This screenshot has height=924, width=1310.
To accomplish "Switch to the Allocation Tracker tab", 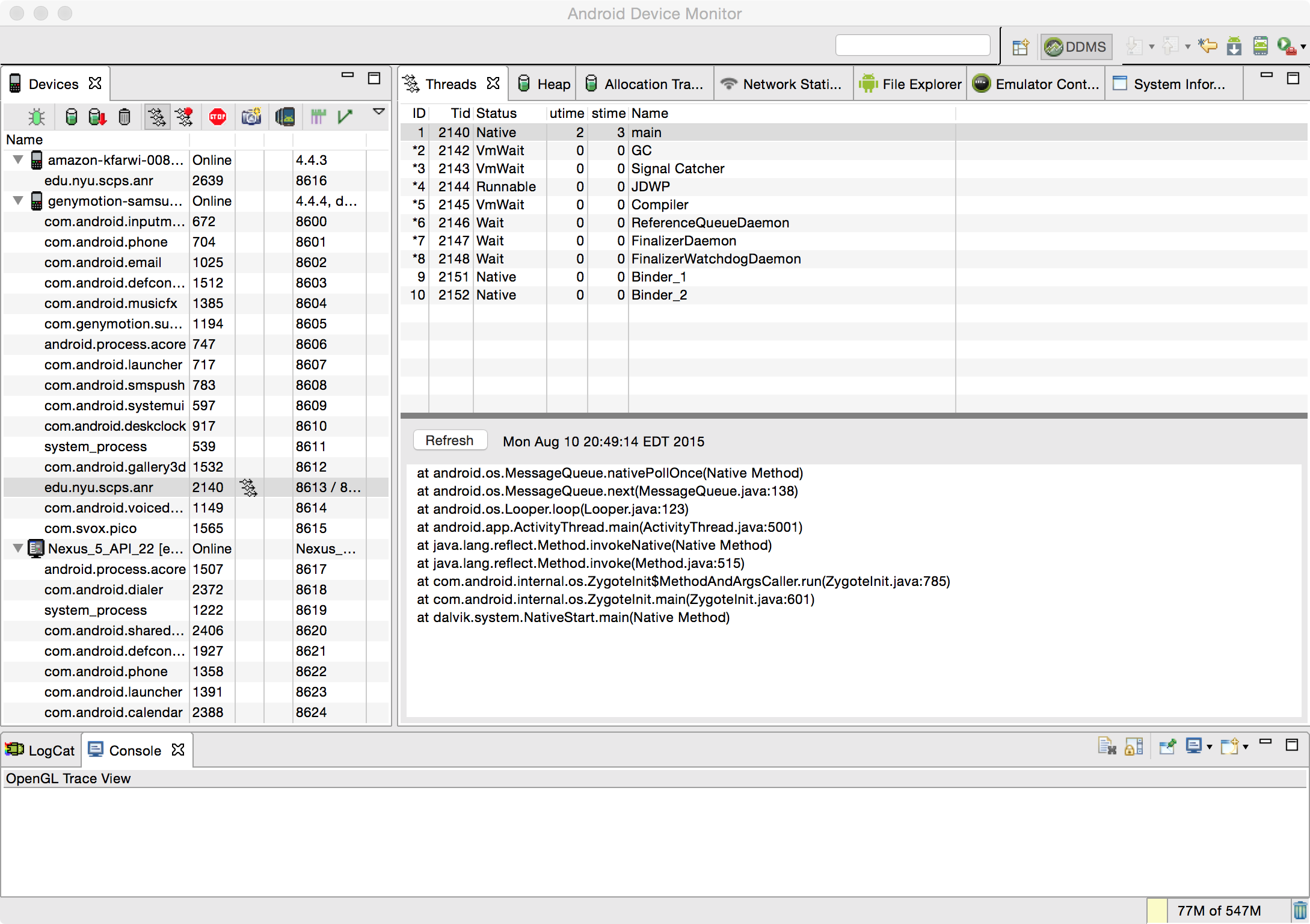I will tap(645, 84).
